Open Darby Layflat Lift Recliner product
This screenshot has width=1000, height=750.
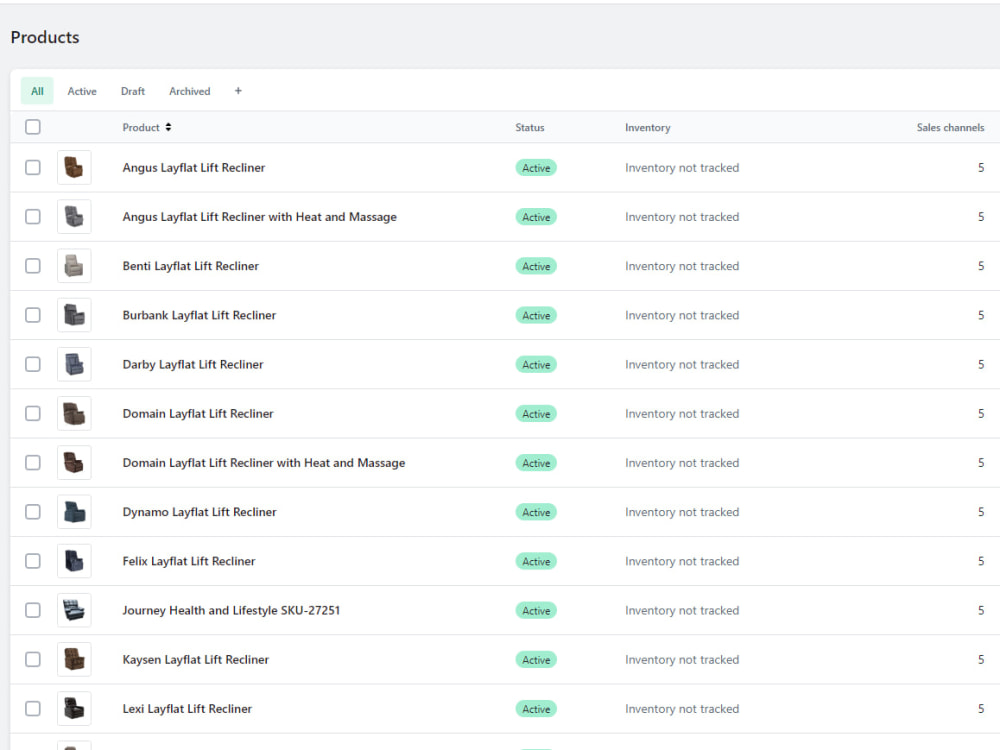tap(193, 364)
